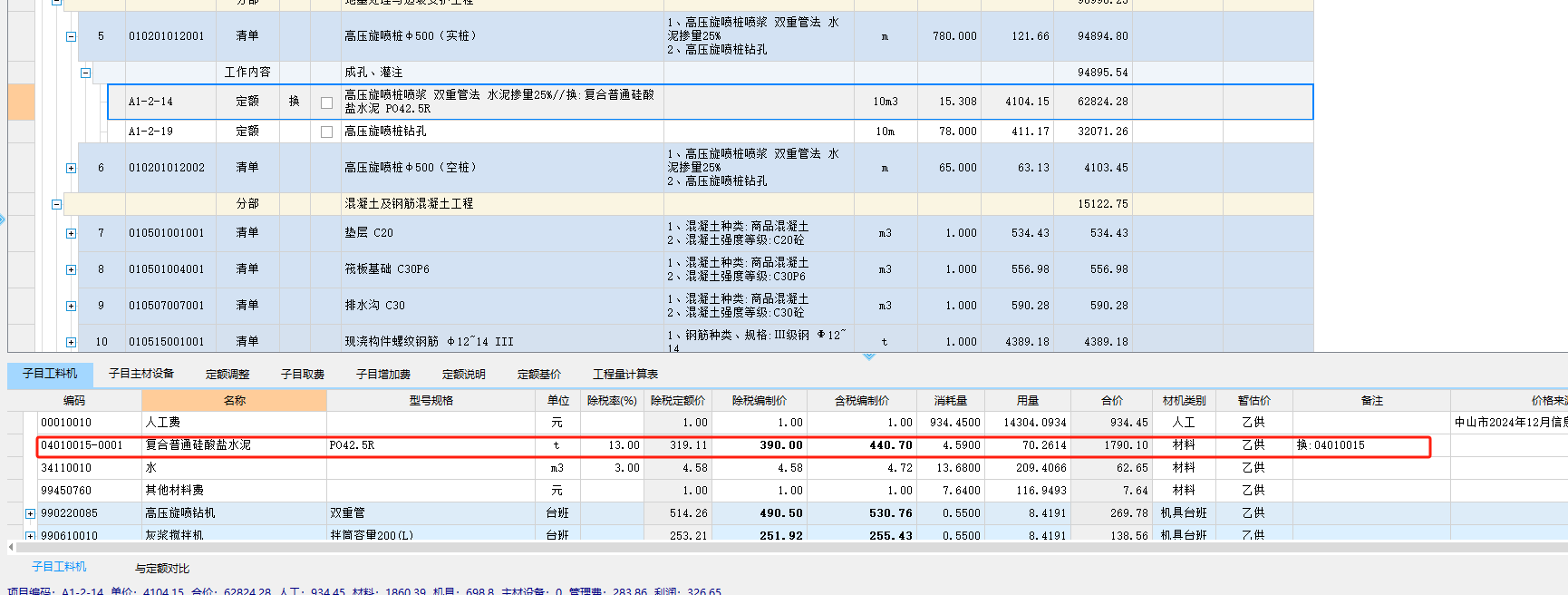
Task: Click quantity 15.308 in row A1-2-14
Action: pos(958,102)
